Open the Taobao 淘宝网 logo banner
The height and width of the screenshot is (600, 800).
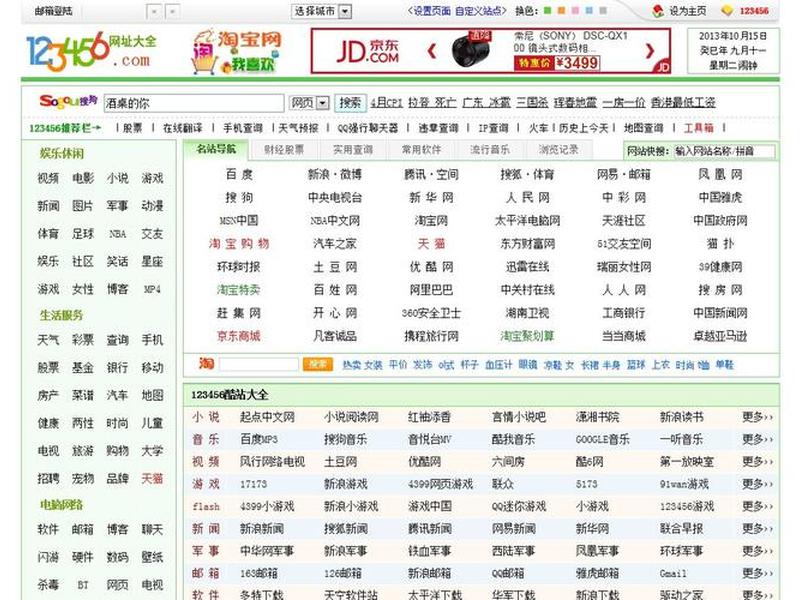point(236,52)
